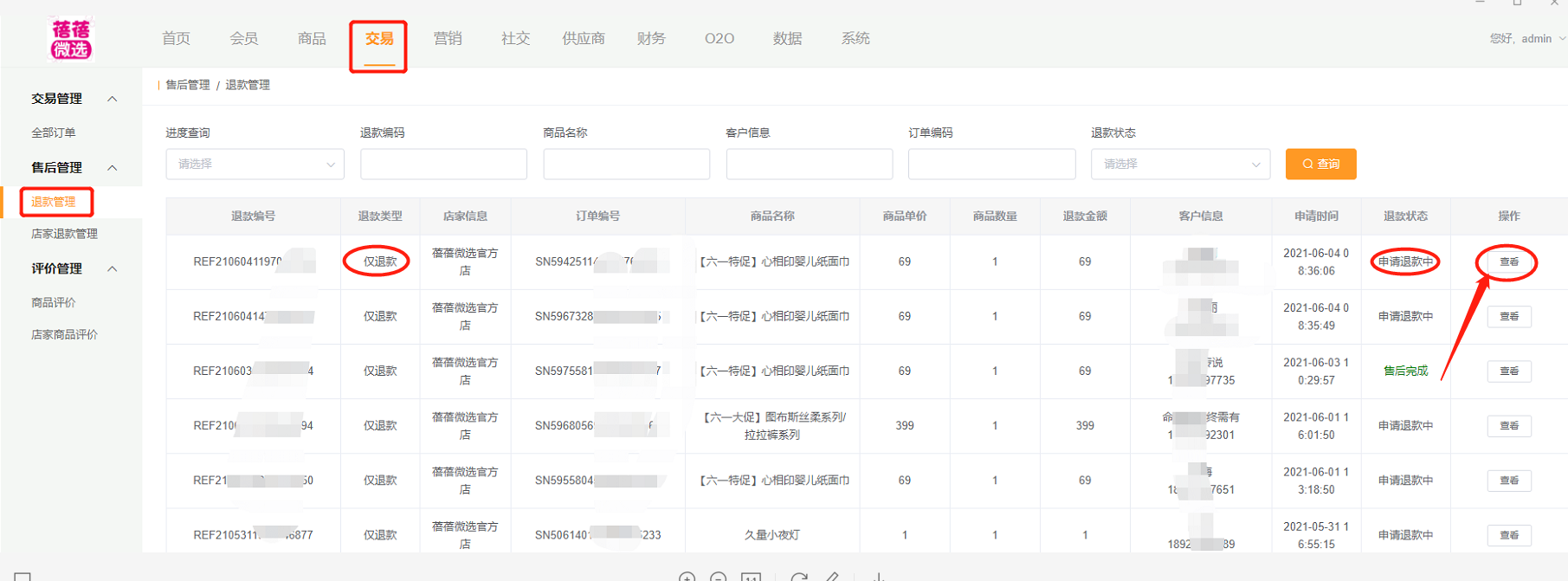Focus the 订单编码 input field
Screen dimensions: 1568x581
coord(992,165)
